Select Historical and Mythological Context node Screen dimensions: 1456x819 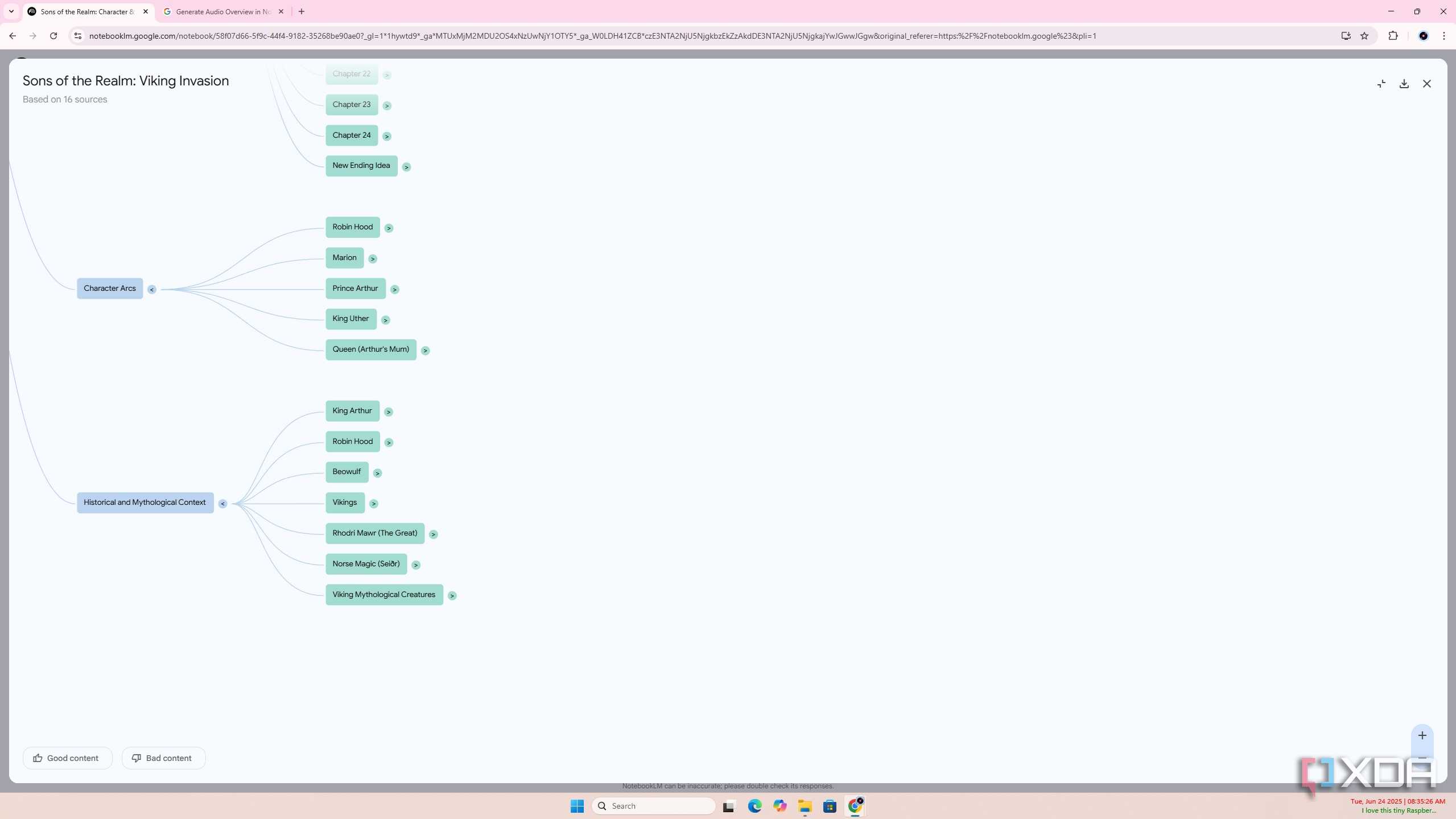pyautogui.click(x=145, y=503)
